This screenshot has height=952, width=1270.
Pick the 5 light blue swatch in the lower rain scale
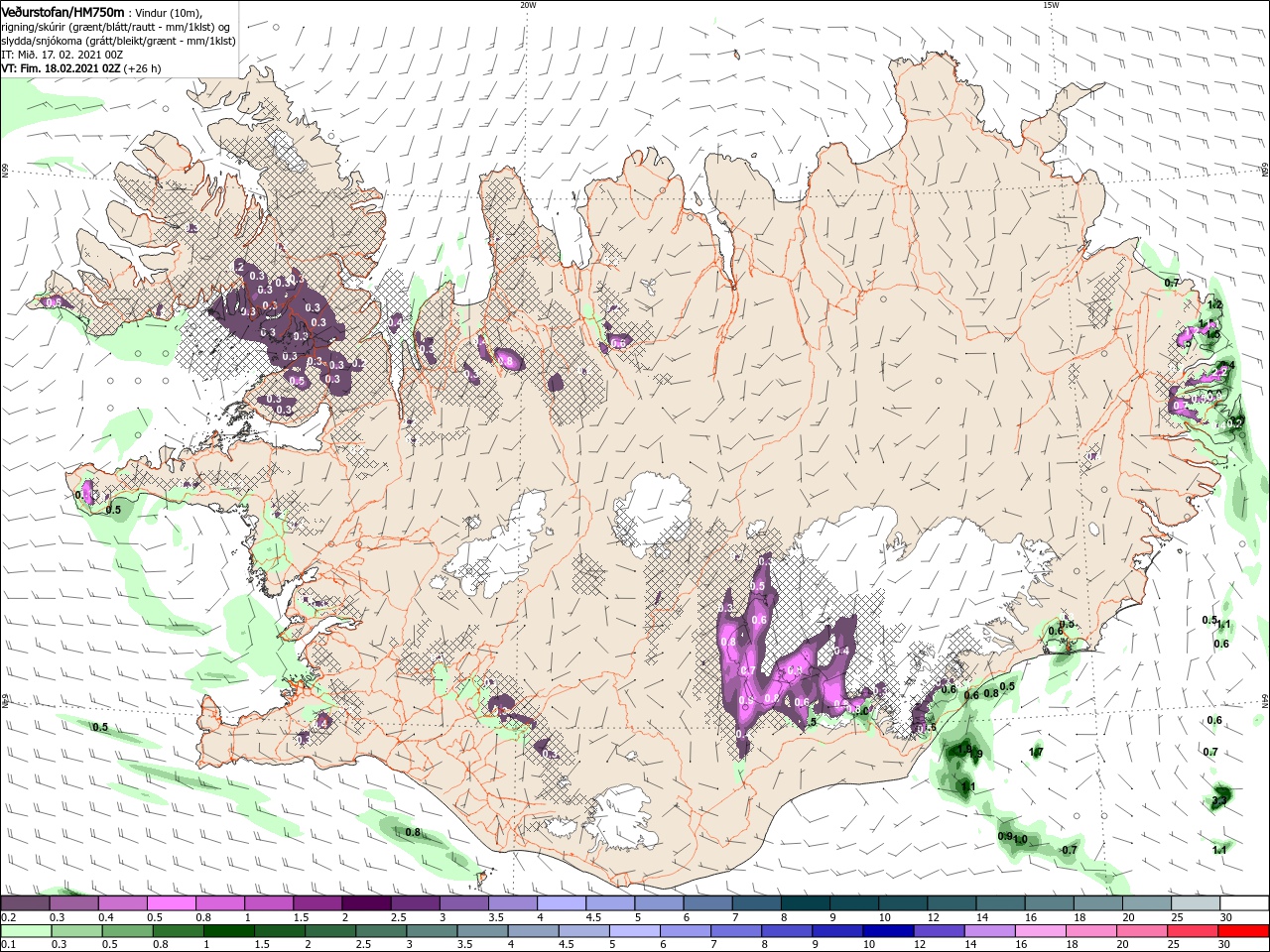[635, 931]
